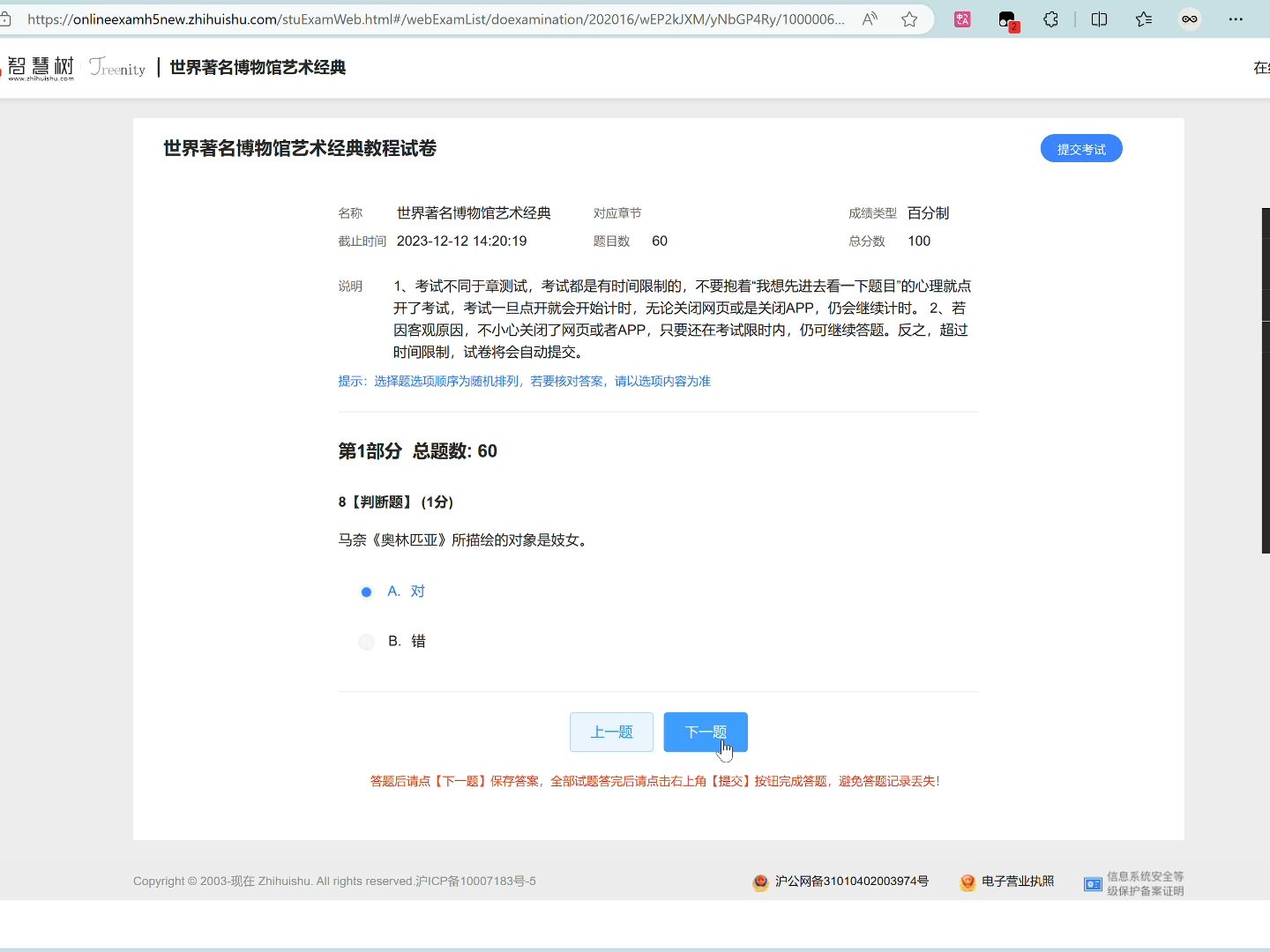
Task: Select answer B. 错
Action: coord(392,642)
